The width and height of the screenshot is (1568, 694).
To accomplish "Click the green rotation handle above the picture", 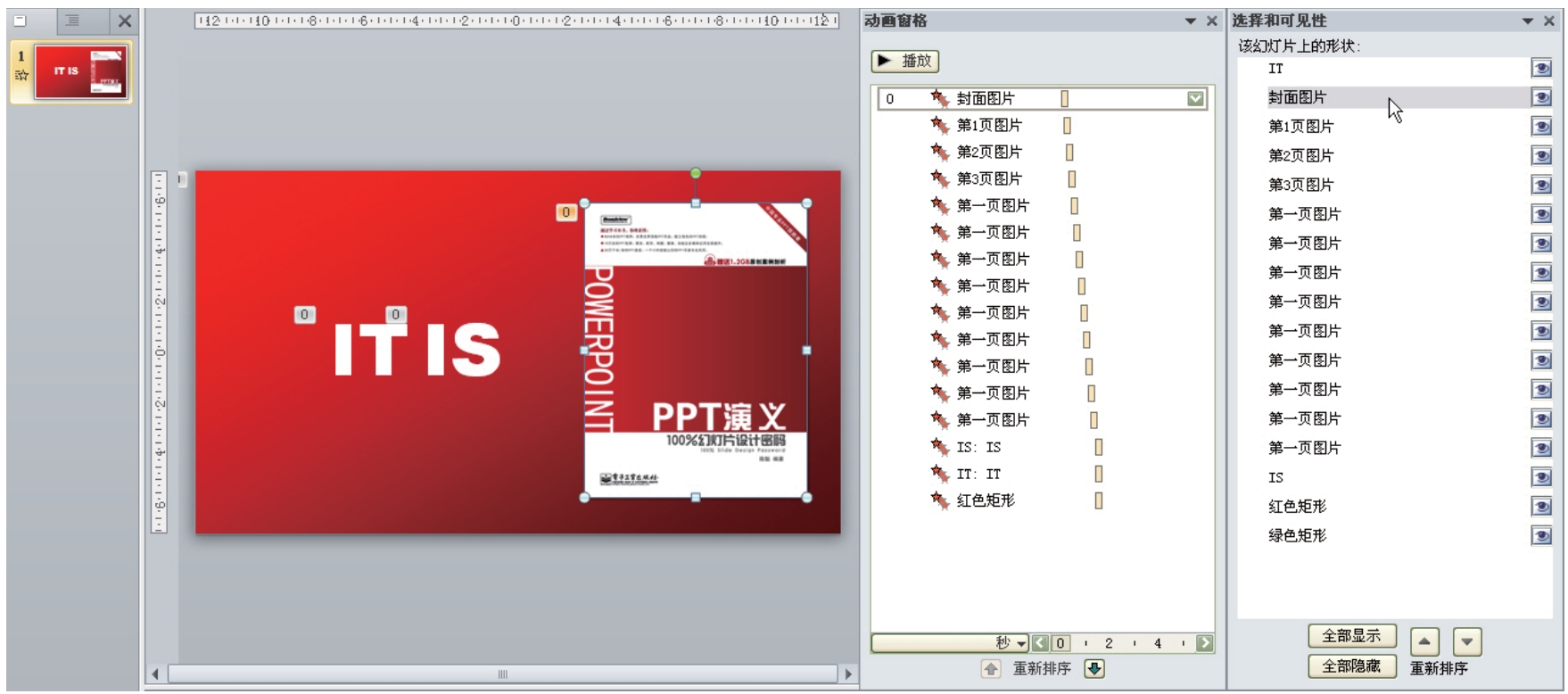I will 696,173.
